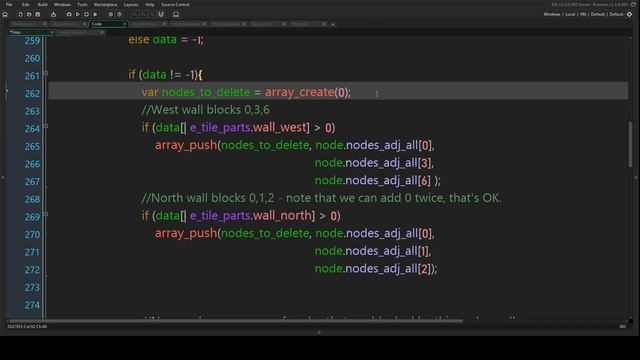
Task: Click the INS indicator in status bar
Action: point(623,327)
